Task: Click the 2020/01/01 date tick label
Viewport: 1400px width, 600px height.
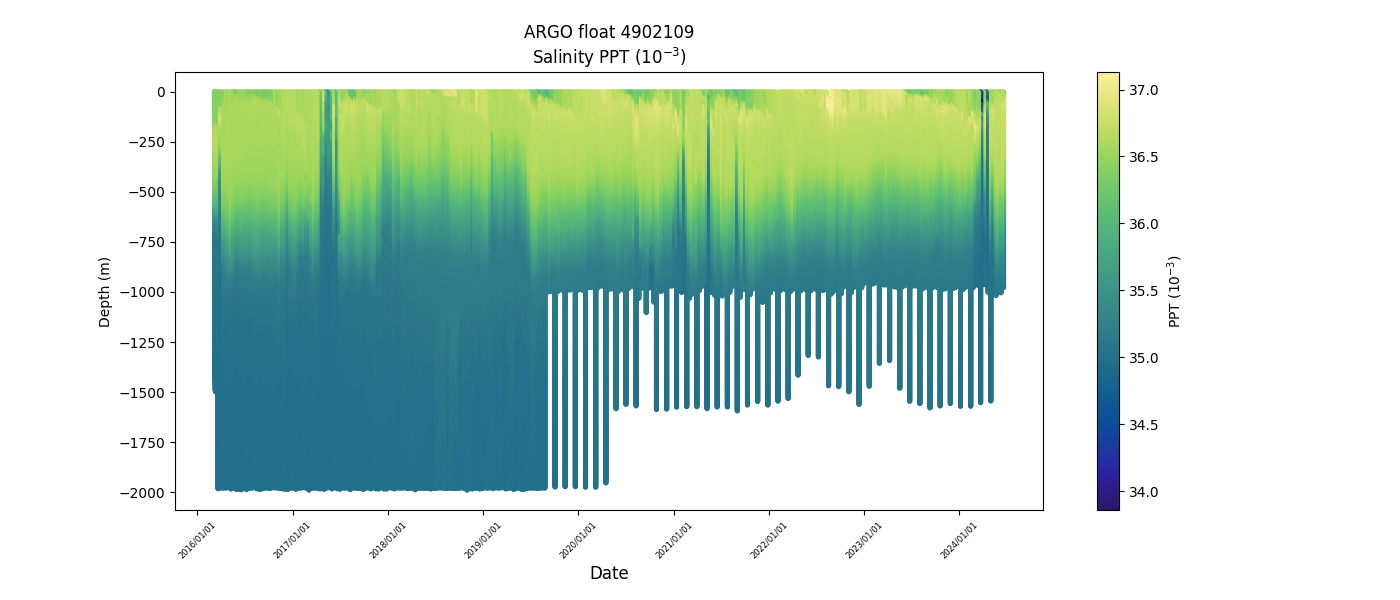Action: coord(578,540)
